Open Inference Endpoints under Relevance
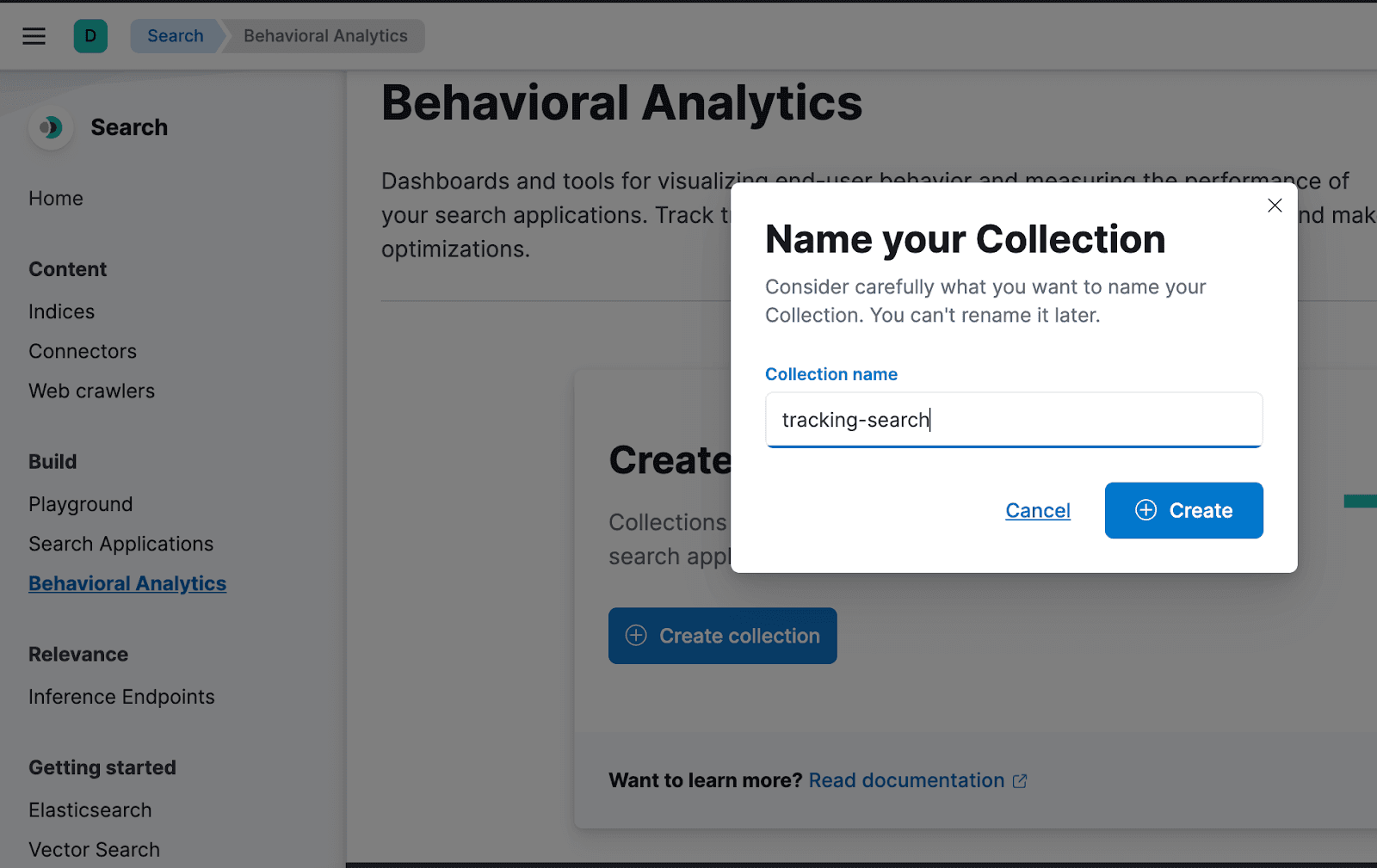The height and width of the screenshot is (868, 1377). [121, 697]
